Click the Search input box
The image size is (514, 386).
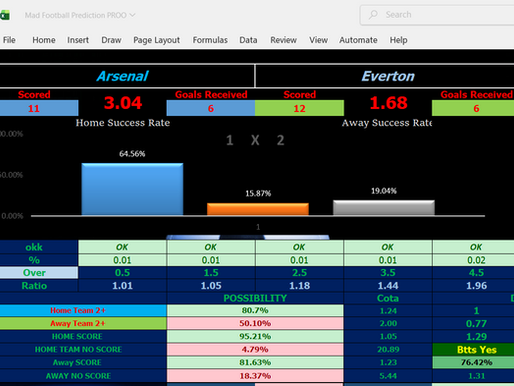(x=437, y=15)
